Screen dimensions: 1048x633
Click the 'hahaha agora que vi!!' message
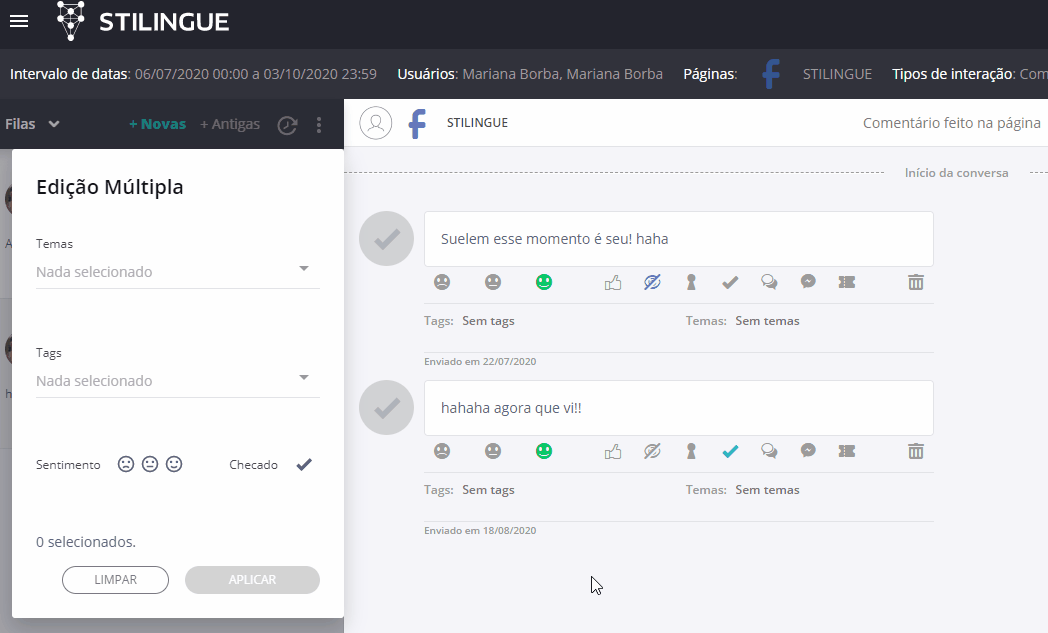tap(678, 408)
